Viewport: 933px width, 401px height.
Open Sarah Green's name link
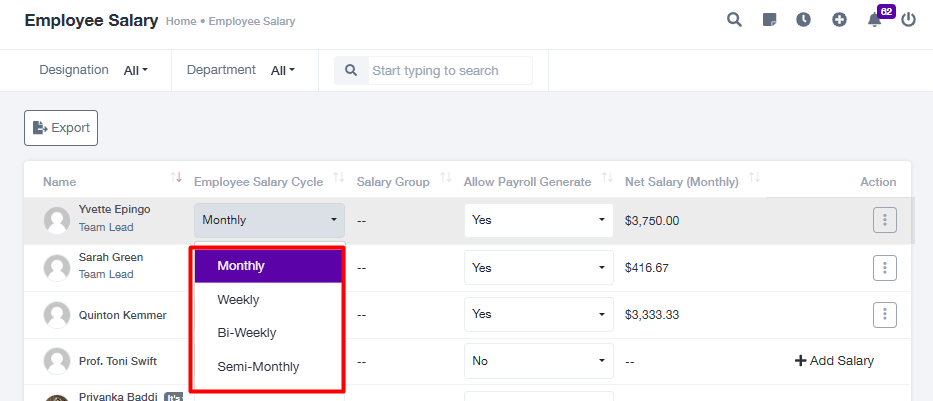111,257
